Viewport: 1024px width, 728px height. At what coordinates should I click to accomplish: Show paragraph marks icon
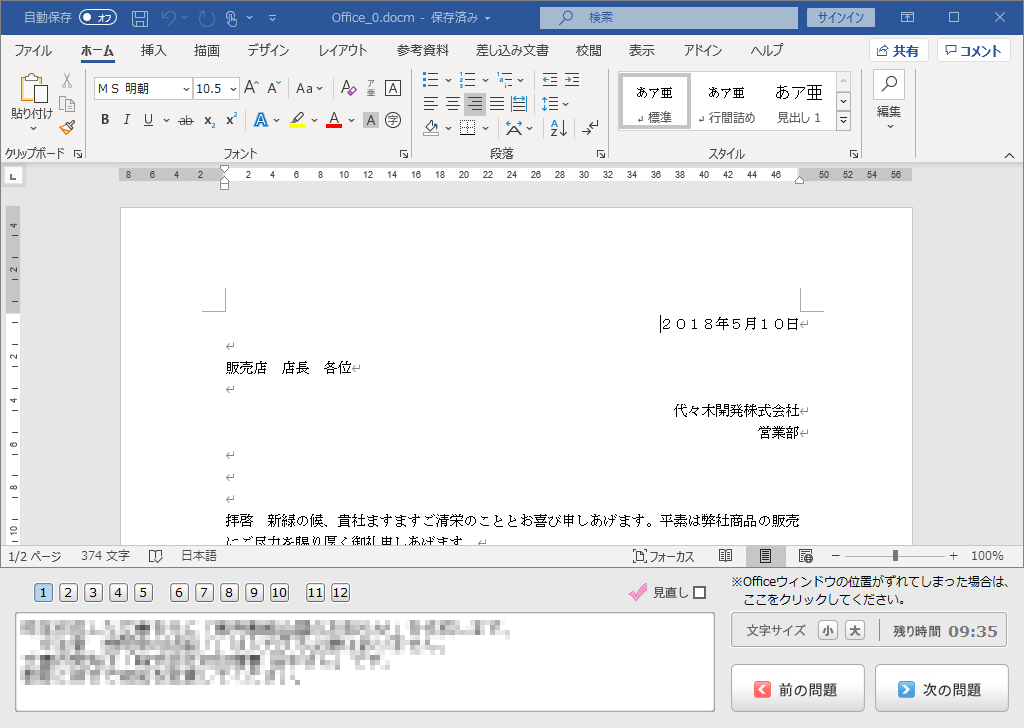(x=590, y=127)
